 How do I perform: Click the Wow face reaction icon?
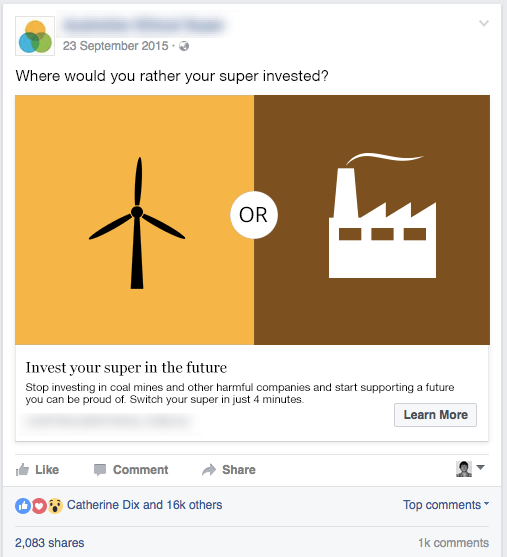point(55,505)
